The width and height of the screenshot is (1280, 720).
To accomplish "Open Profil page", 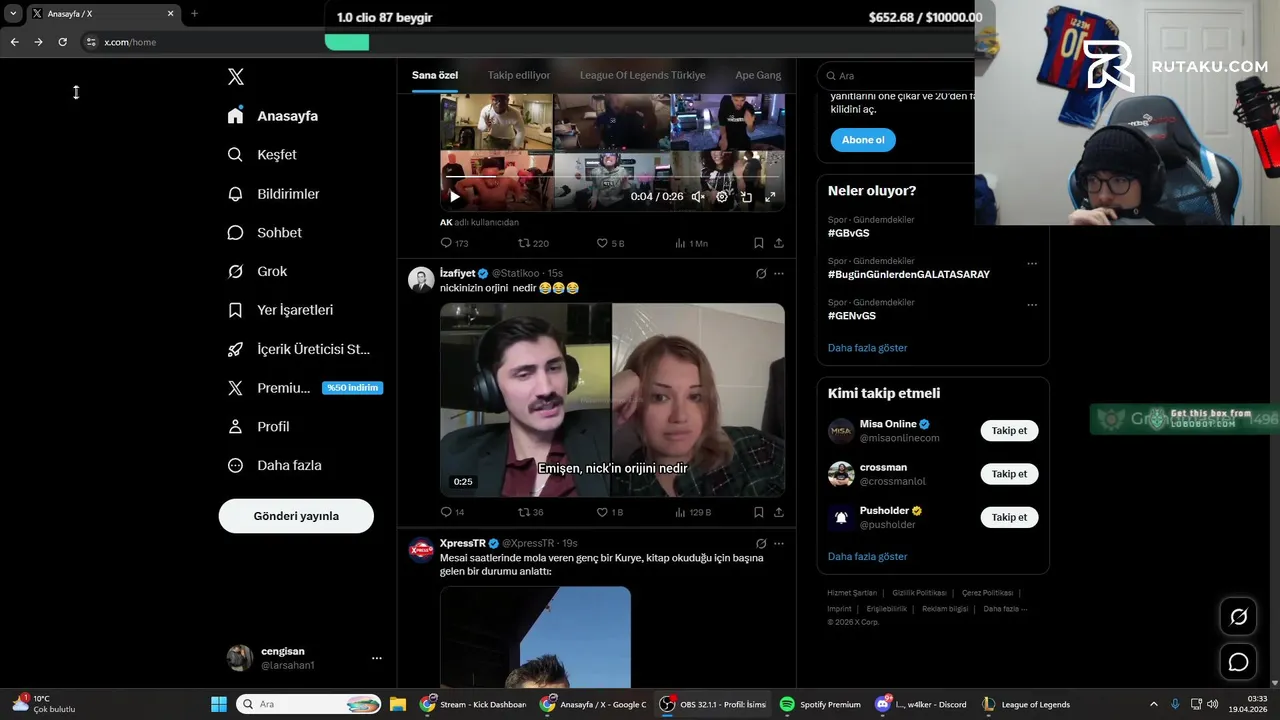I will click(259, 426).
